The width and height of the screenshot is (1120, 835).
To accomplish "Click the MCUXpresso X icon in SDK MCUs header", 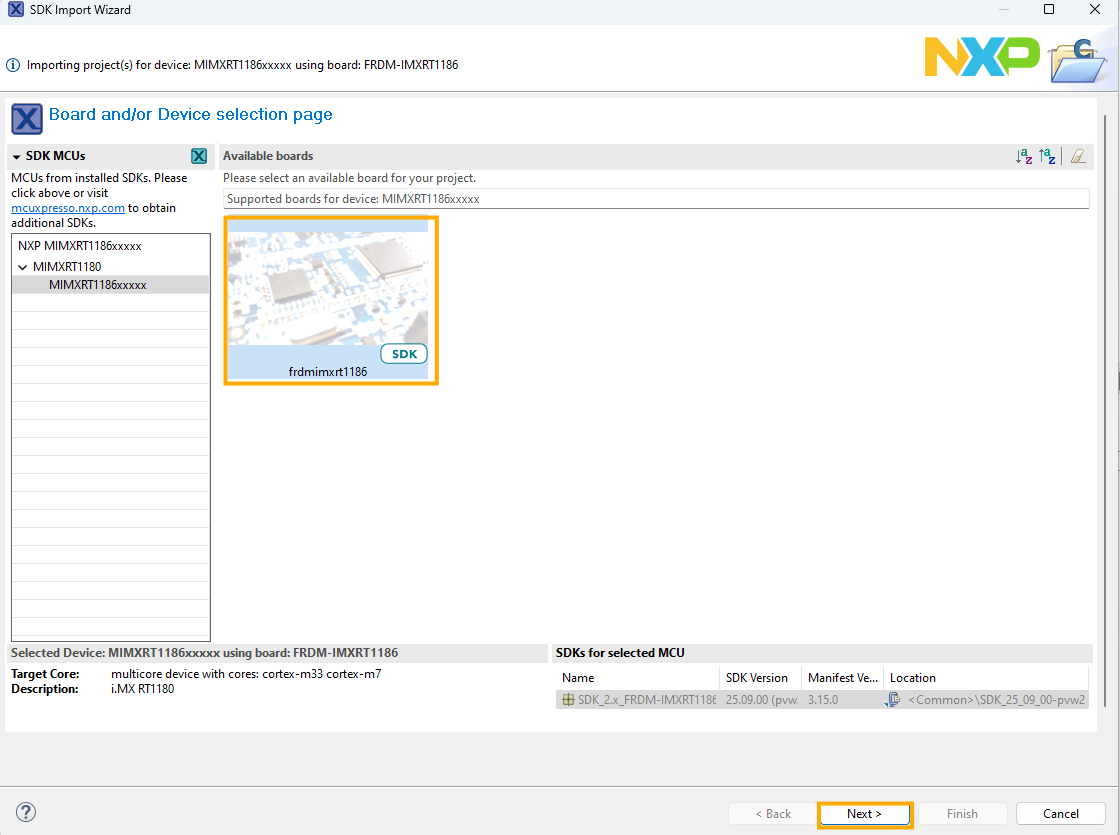I will 199,156.
